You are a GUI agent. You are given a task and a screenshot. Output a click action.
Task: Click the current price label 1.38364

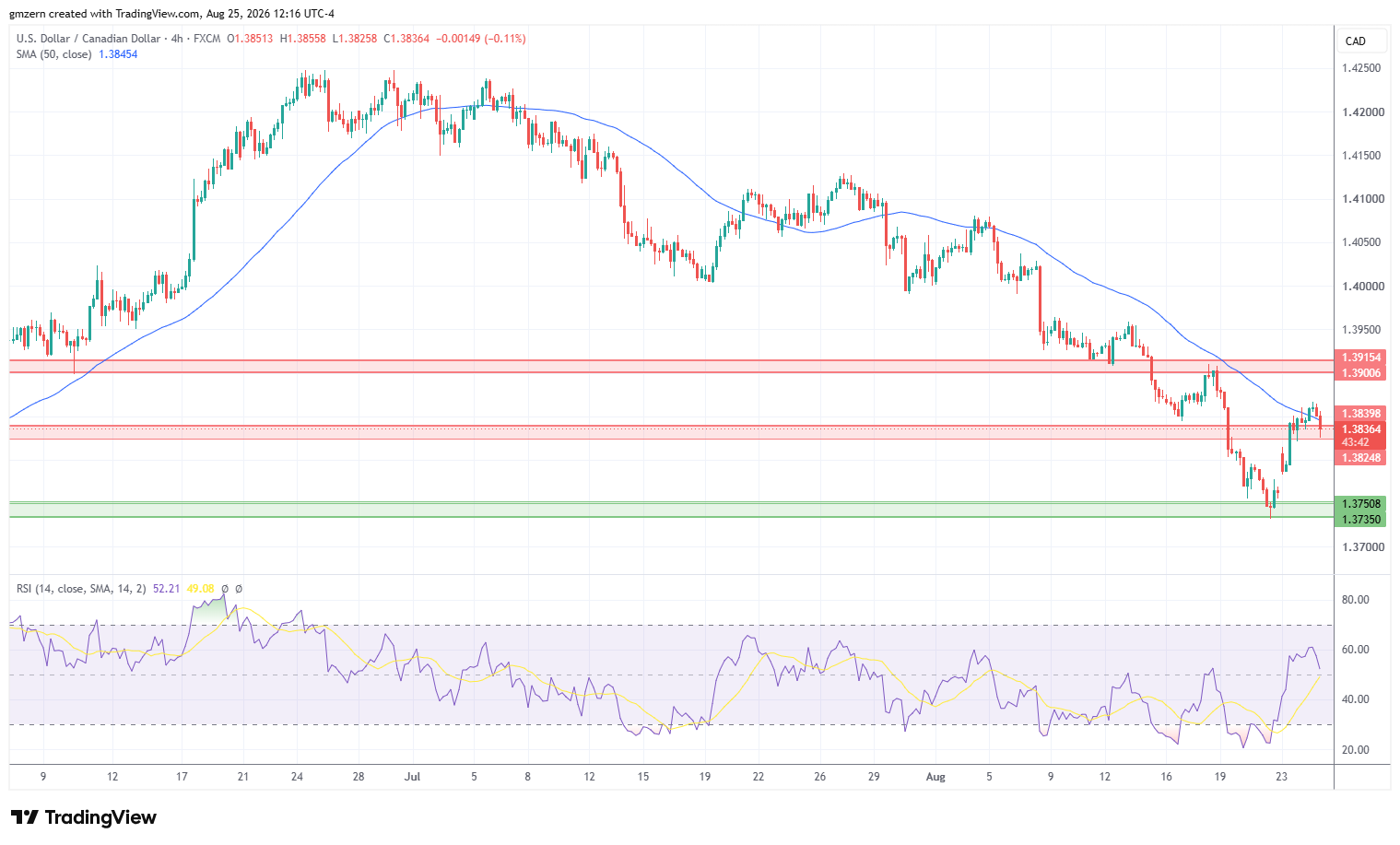point(1360,428)
